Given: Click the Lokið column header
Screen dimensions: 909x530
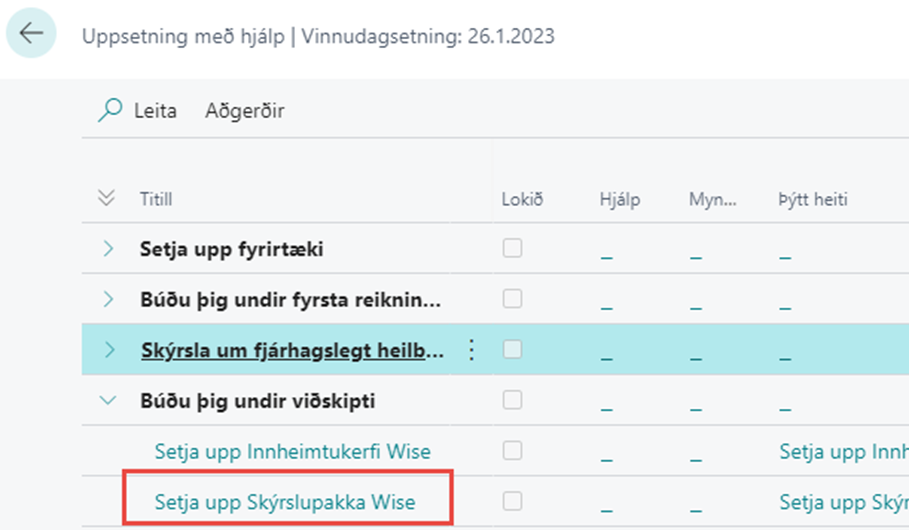Looking at the screenshot, I should (522, 199).
